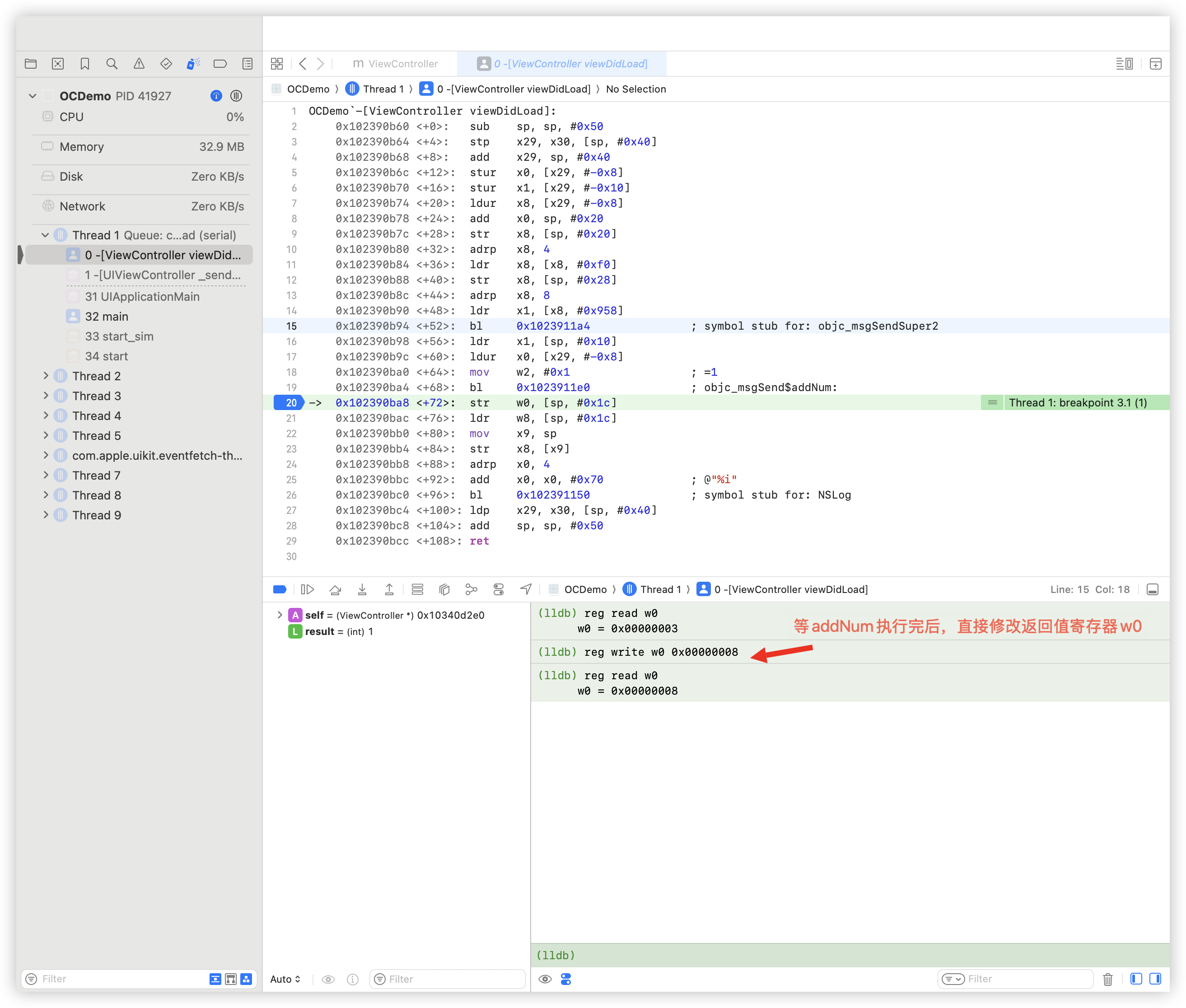Clear console with trash icon
The height and width of the screenshot is (1008, 1186).
(x=1108, y=980)
